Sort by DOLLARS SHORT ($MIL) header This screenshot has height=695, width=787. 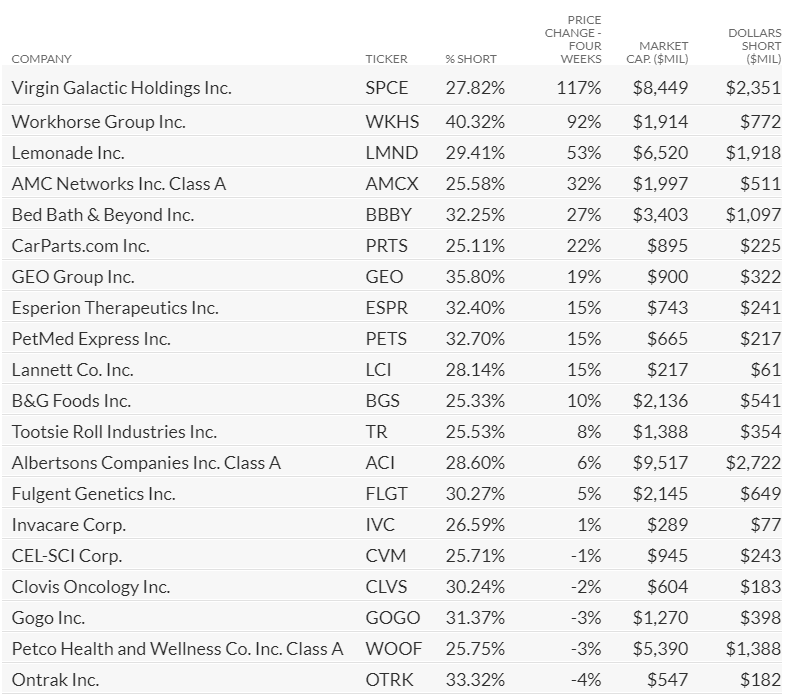click(x=754, y=46)
